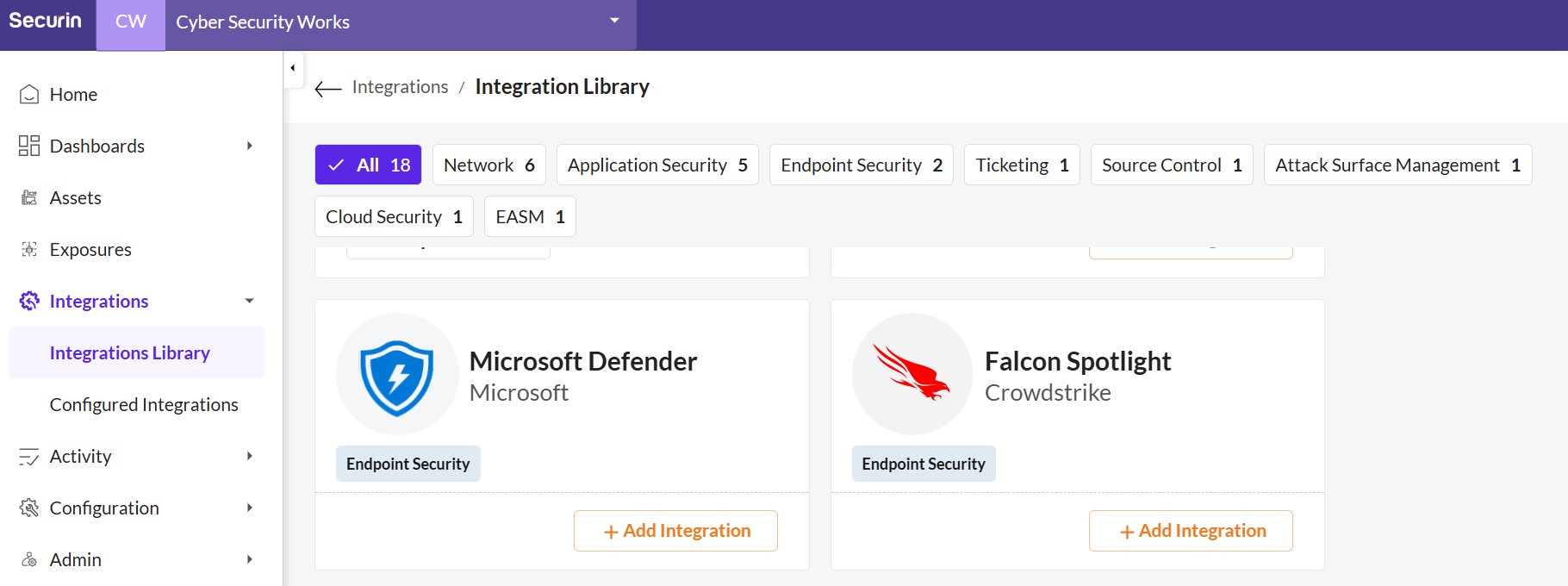
Task: Expand the Admin submenu arrow
Action: coord(250,559)
